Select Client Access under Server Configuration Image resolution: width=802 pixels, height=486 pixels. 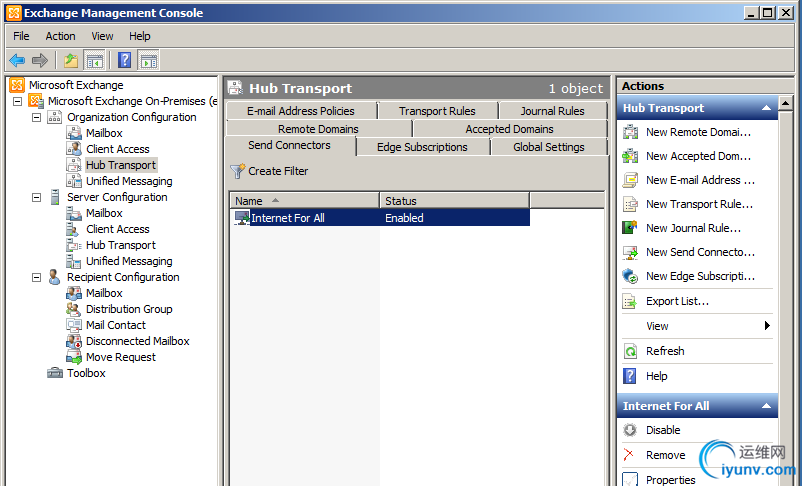click(118, 229)
